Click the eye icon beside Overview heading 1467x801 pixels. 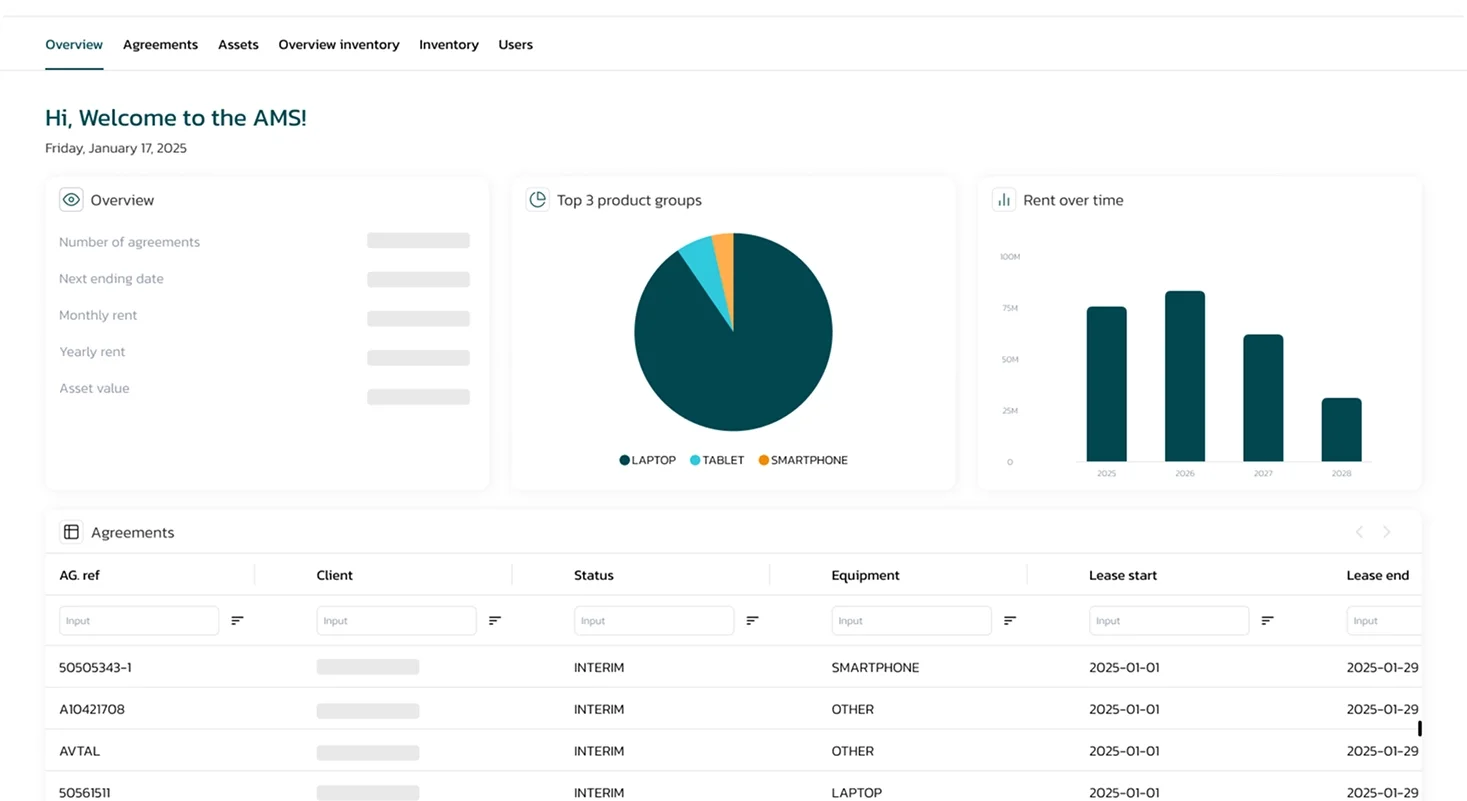pyautogui.click(x=71, y=200)
